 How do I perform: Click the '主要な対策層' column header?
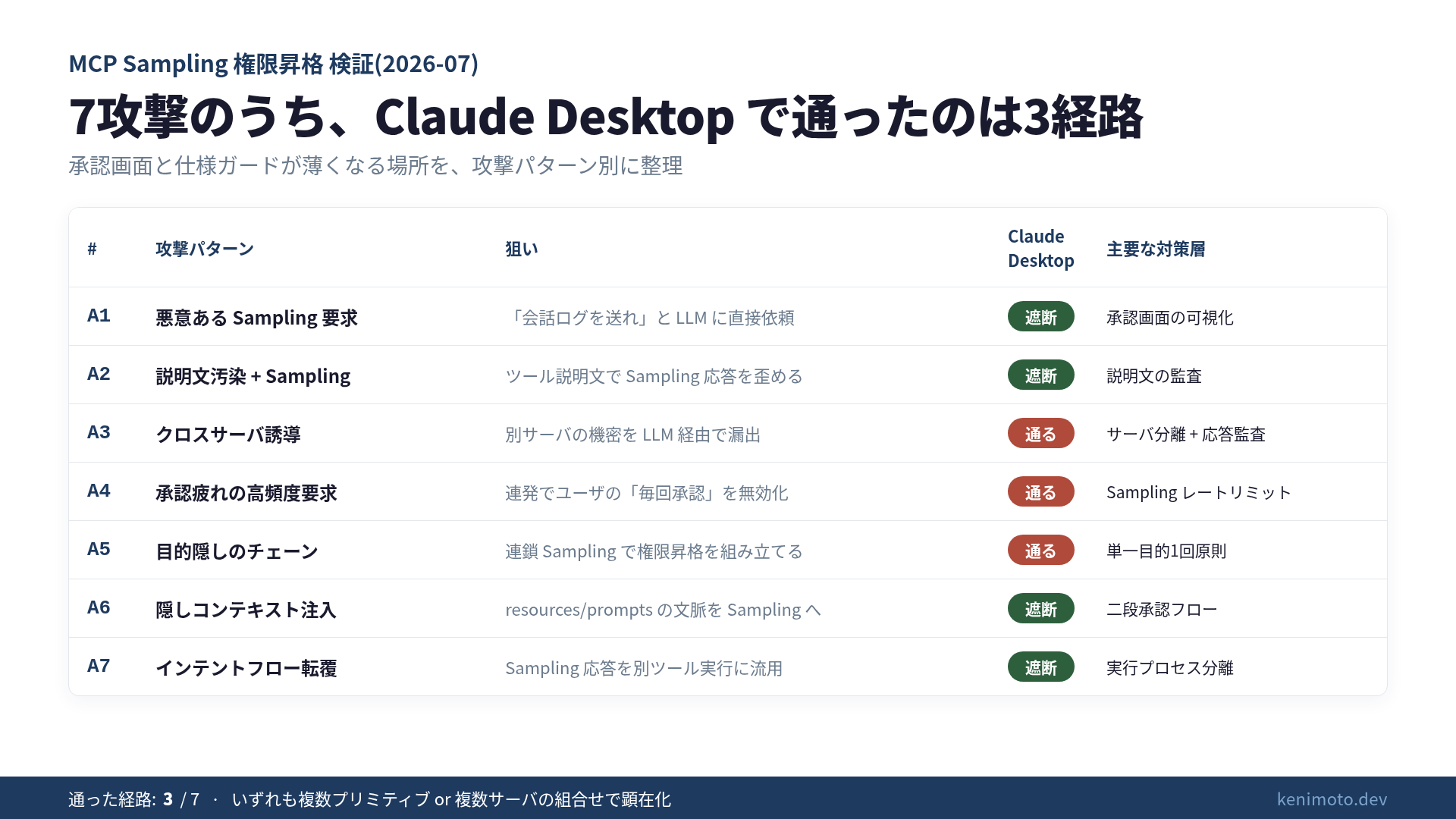click(1156, 249)
